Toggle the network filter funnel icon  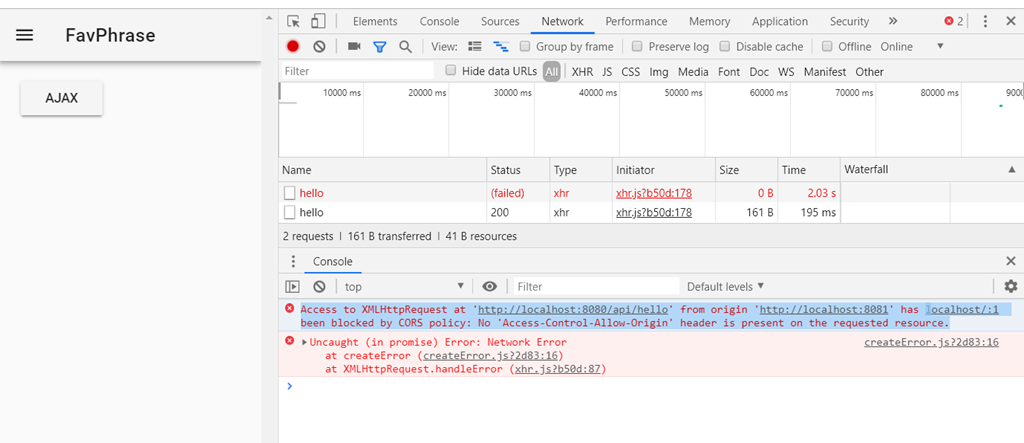380,46
